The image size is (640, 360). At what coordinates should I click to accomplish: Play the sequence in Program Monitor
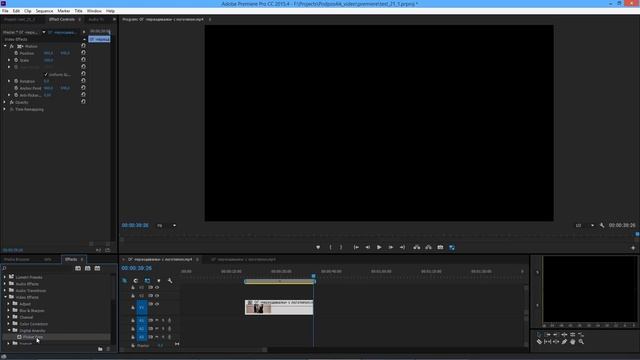pos(379,247)
